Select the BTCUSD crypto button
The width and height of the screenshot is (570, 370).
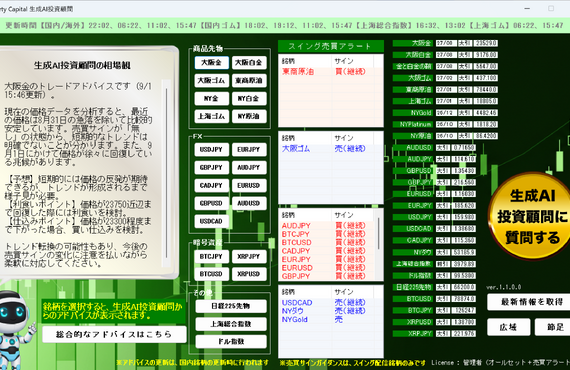tap(212, 274)
